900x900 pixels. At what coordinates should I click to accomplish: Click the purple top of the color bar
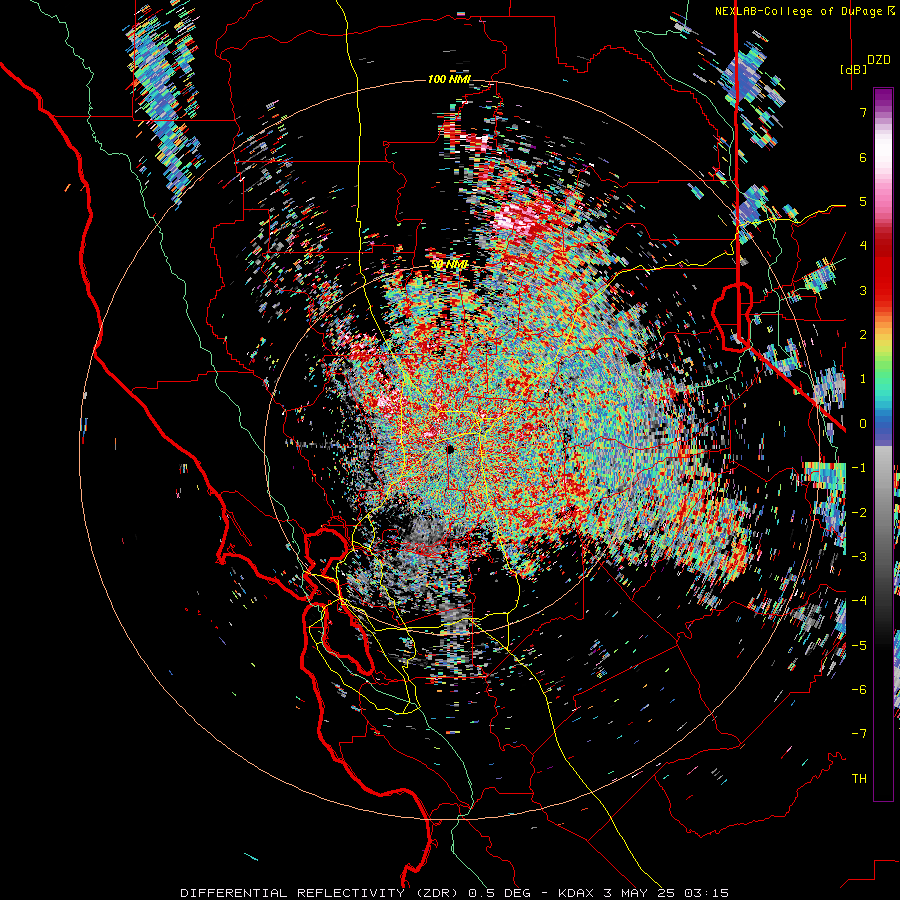[883, 98]
